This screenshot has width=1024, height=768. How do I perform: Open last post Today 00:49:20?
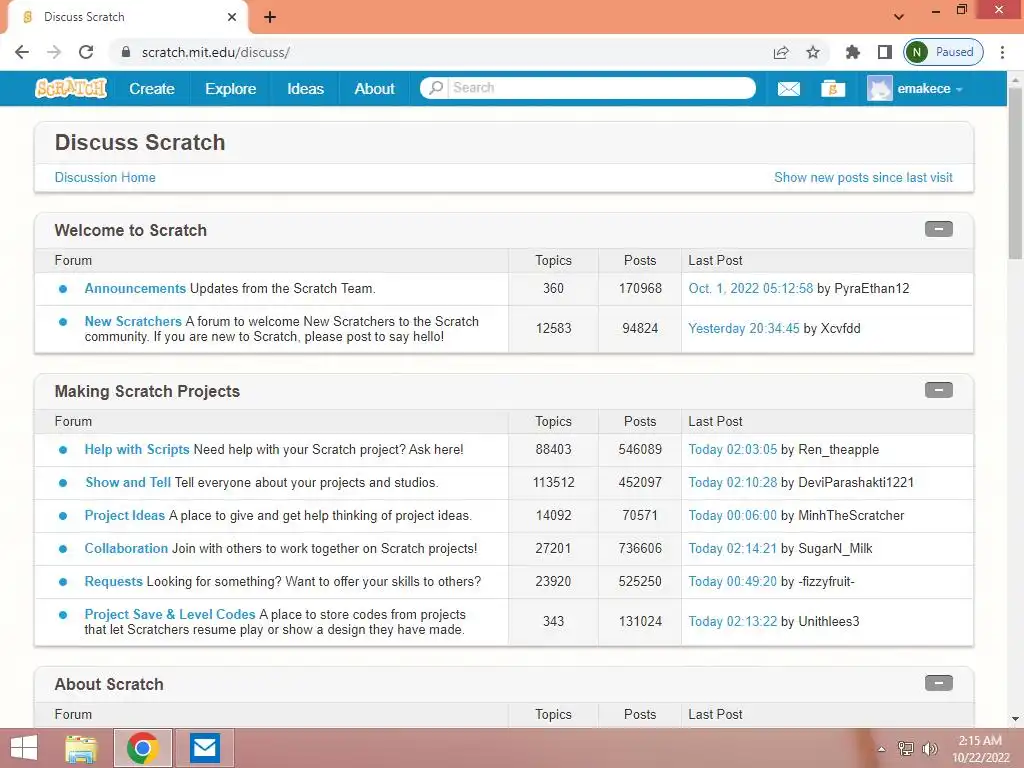[733, 581]
